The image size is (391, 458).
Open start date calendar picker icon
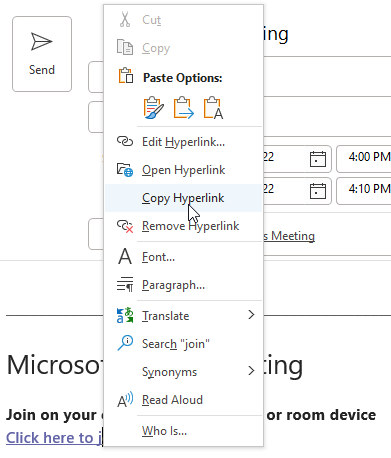[x=318, y=159]
